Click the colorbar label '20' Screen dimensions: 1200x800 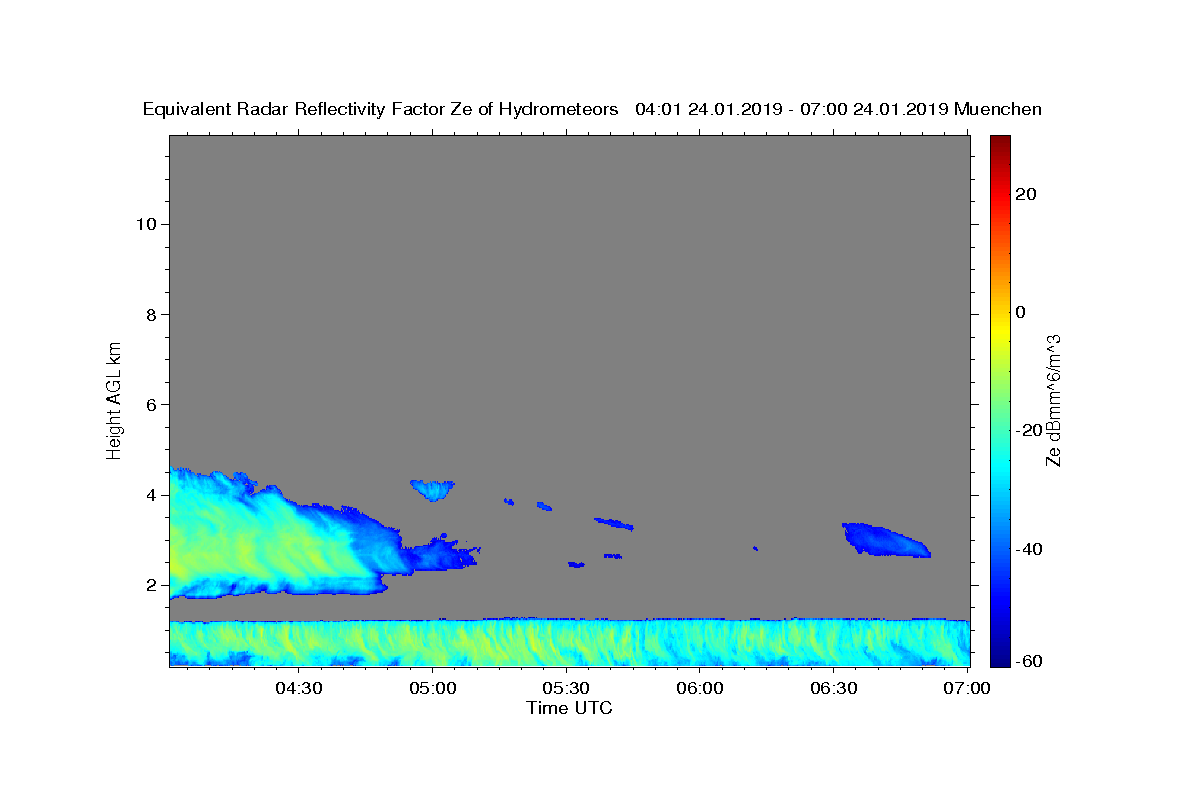coord(1026,194)
